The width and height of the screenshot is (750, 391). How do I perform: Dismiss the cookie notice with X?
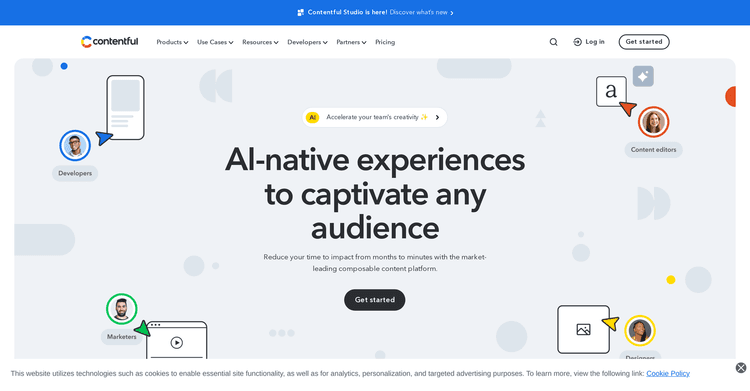coord(741,368)
